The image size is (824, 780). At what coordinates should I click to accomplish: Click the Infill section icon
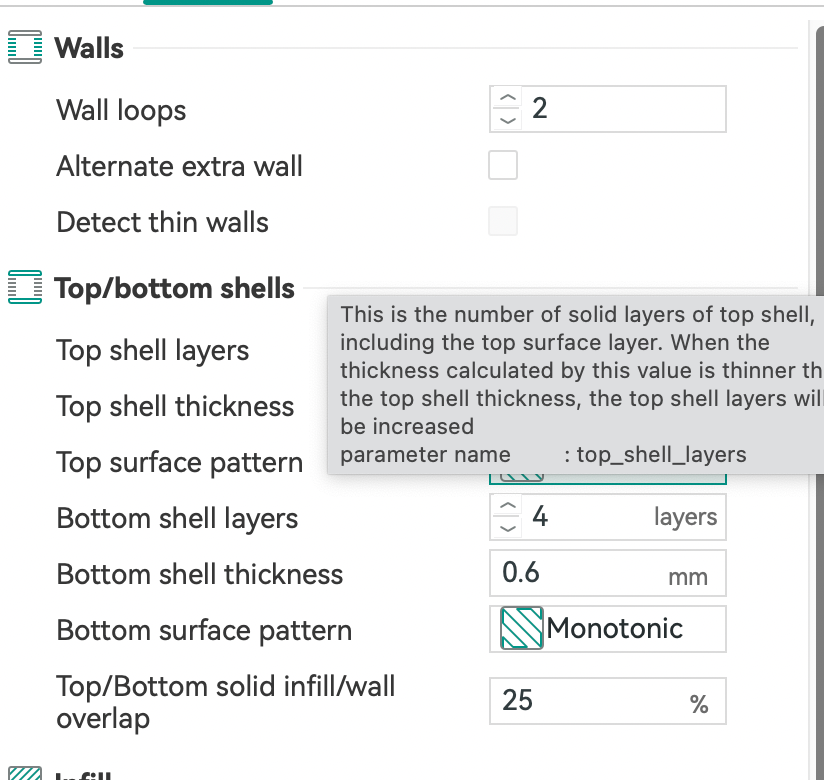tap(25, 773)
